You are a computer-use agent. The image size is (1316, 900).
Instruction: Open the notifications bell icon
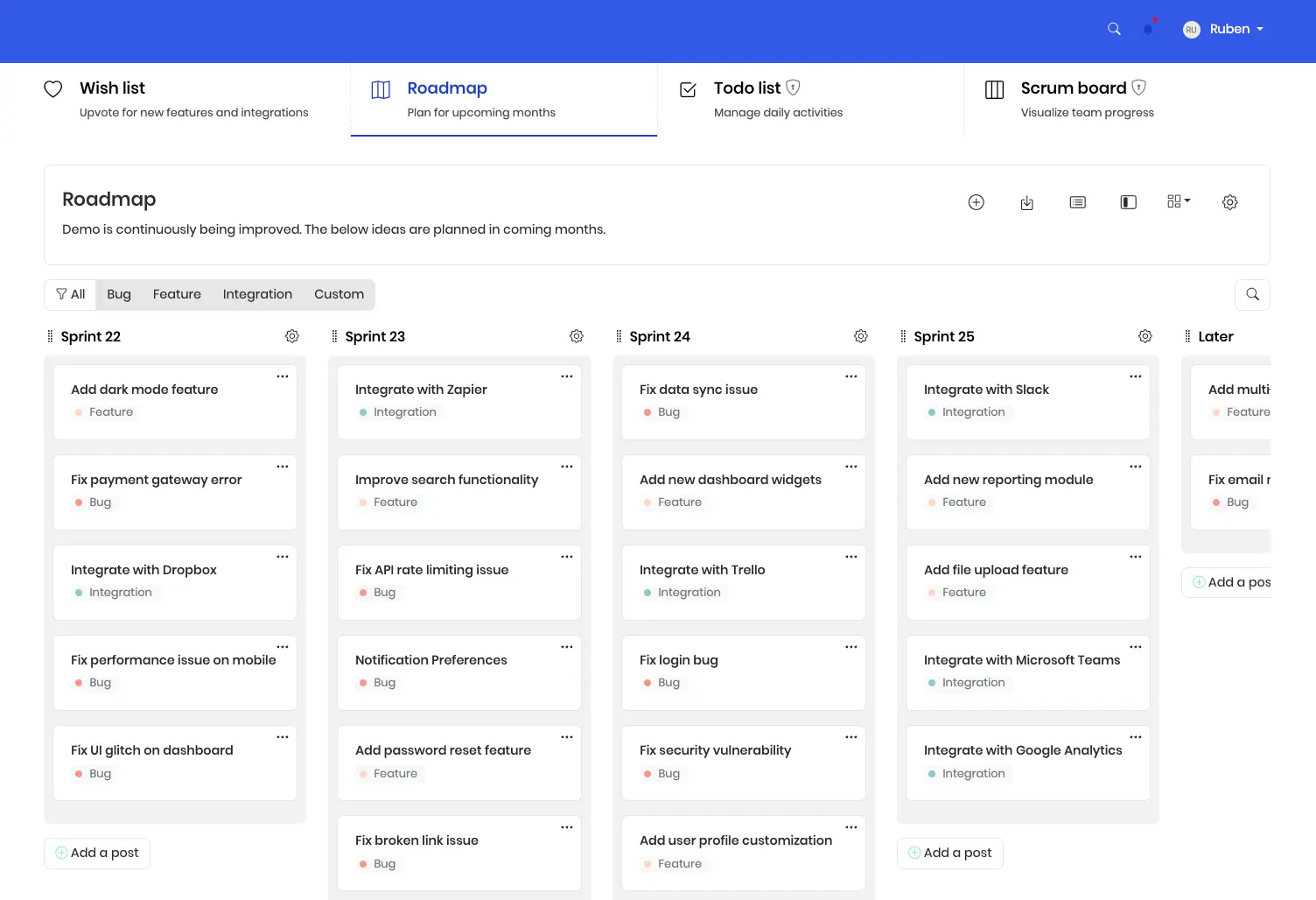click(1147, 29)
